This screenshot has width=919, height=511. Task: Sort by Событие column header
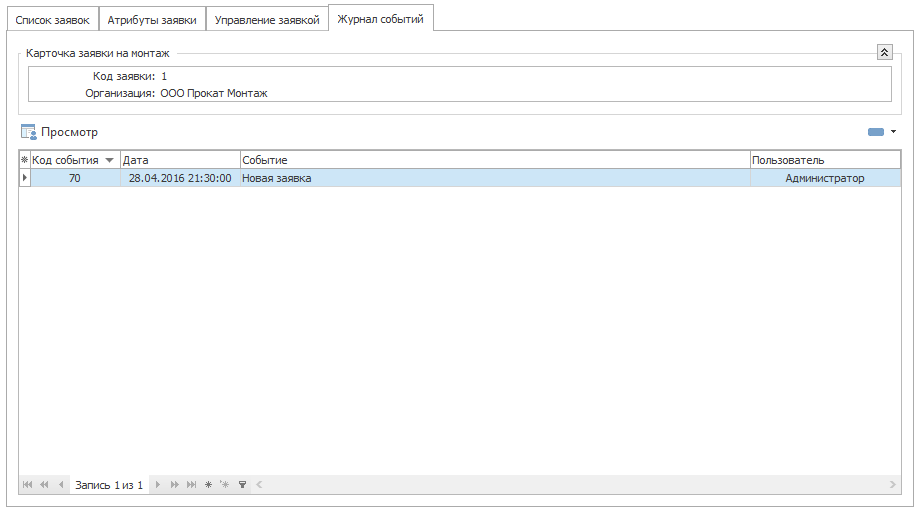(495, 160)
